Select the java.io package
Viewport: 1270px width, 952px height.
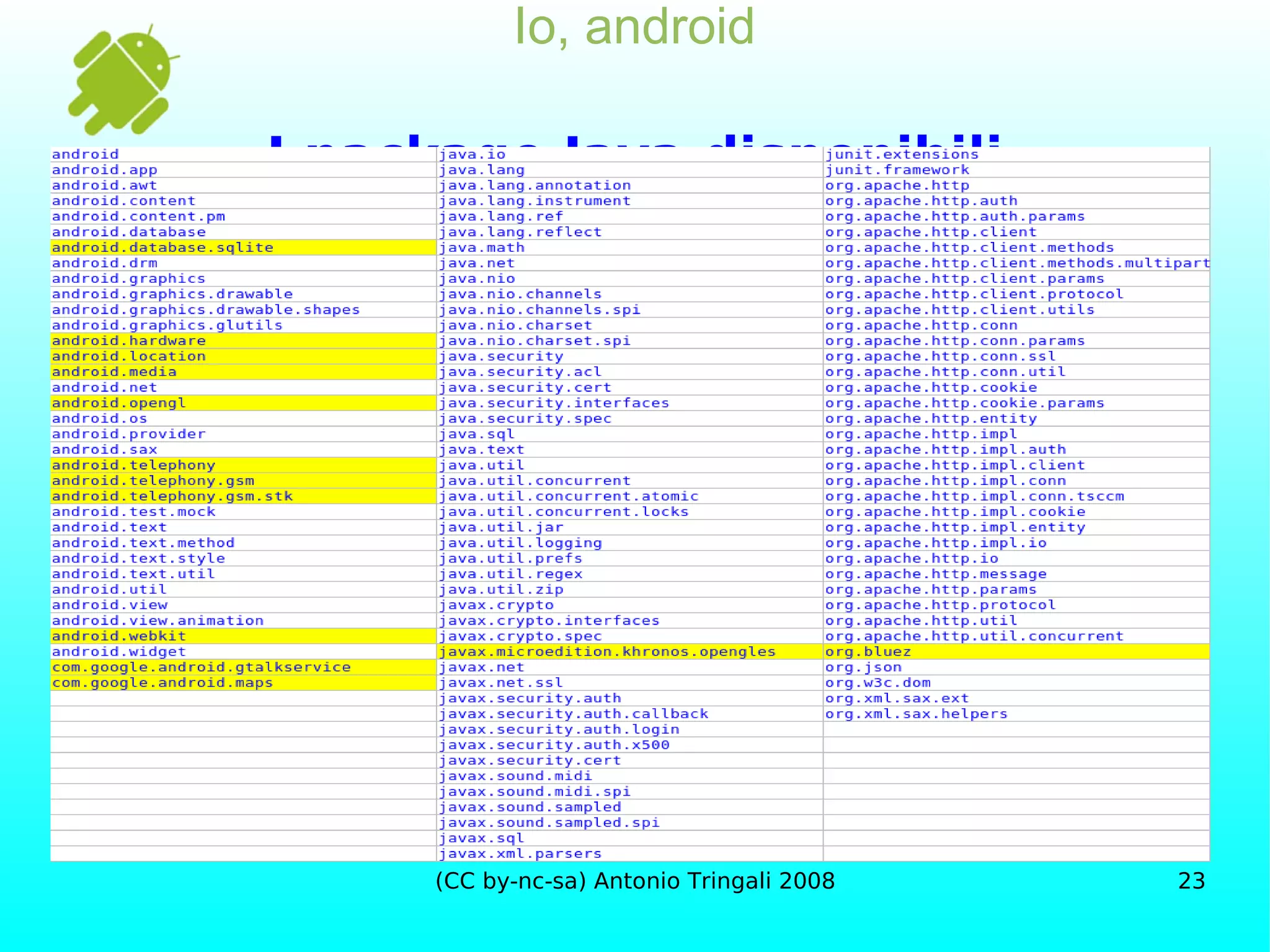point(630,154)
